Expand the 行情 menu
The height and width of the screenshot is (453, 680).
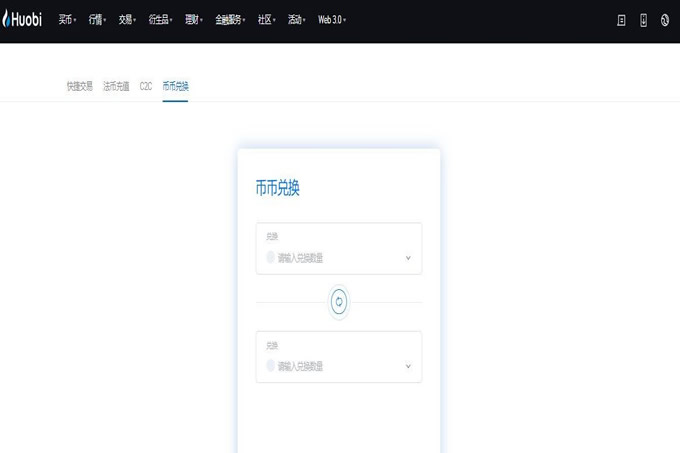(x=97, y=20)
